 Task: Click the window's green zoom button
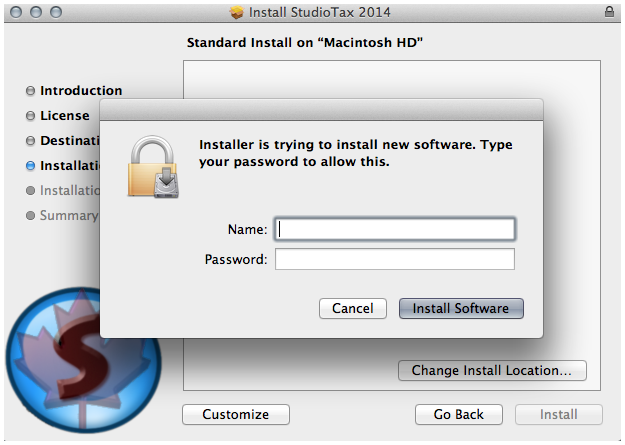coord(56,12)
